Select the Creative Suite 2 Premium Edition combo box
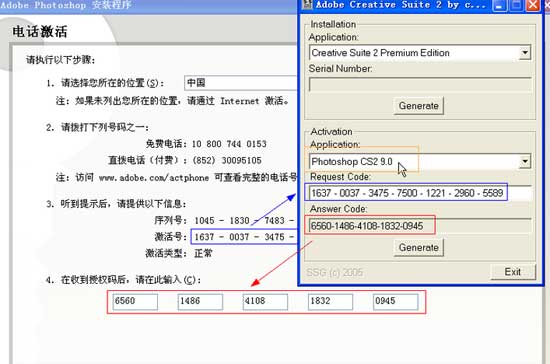 (420, 53)
